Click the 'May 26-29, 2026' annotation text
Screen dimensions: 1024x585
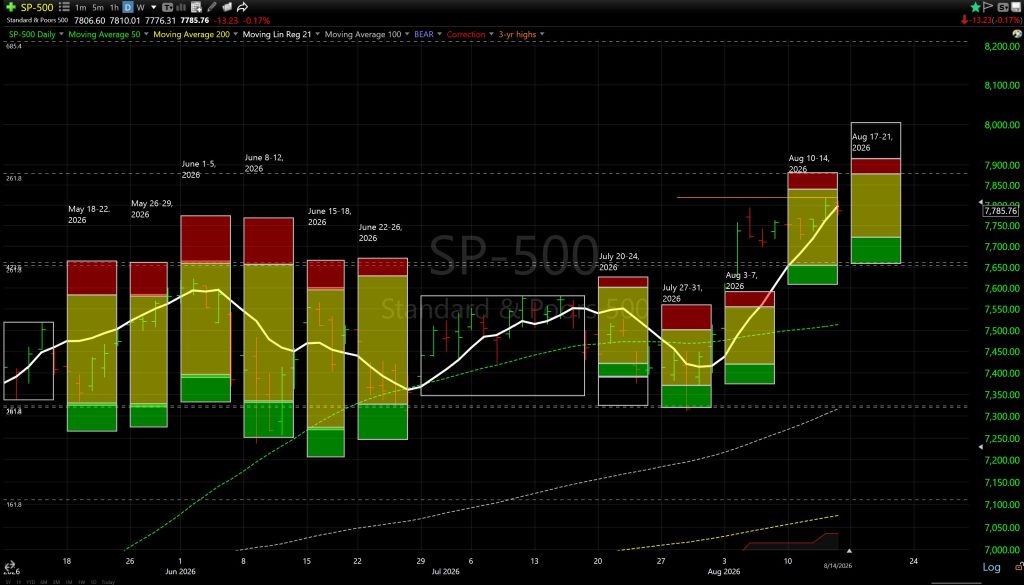(152, 208)
